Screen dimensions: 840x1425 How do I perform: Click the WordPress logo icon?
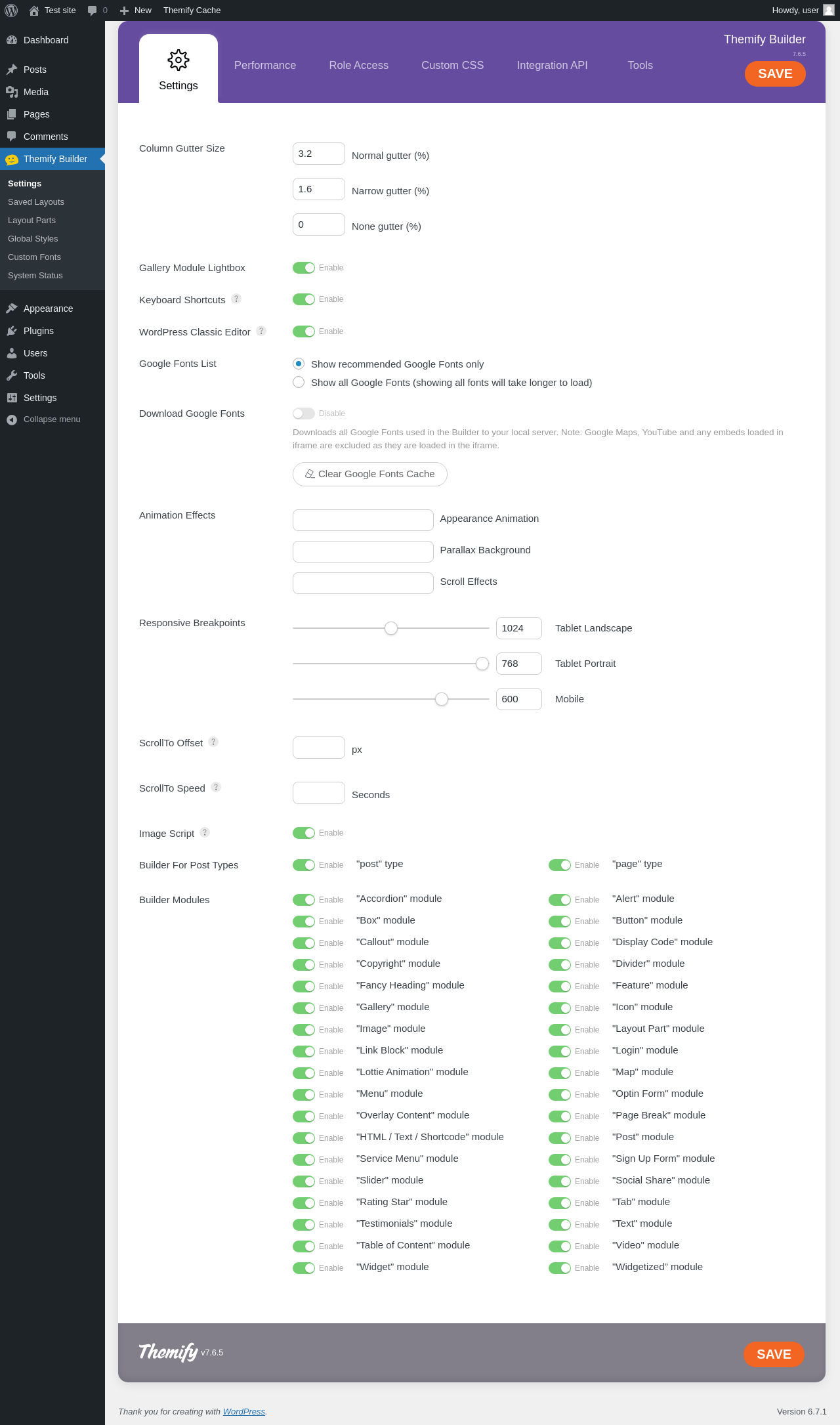[x=11, y=11]
